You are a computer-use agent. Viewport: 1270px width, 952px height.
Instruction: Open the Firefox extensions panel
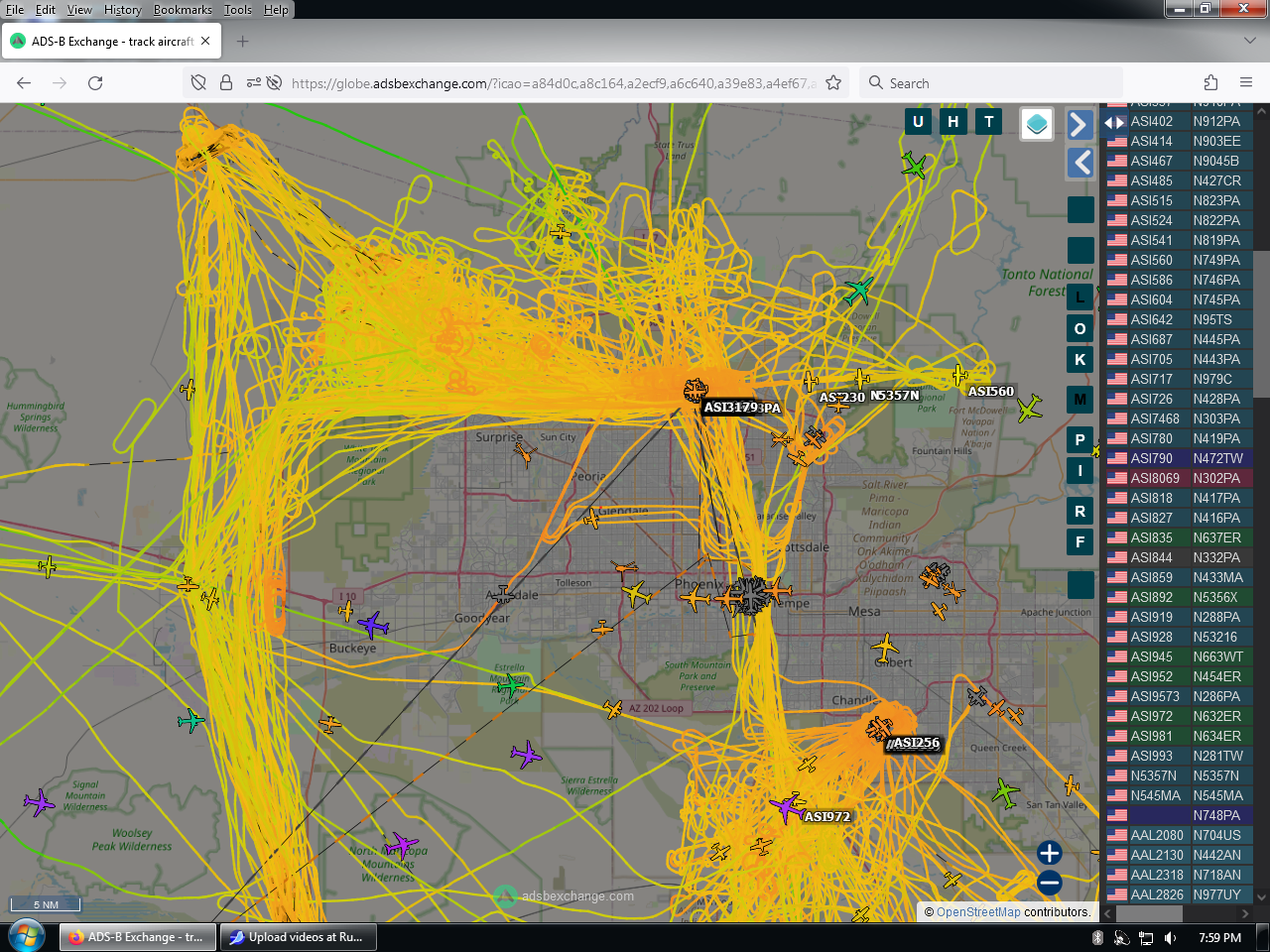(1210, 83)
